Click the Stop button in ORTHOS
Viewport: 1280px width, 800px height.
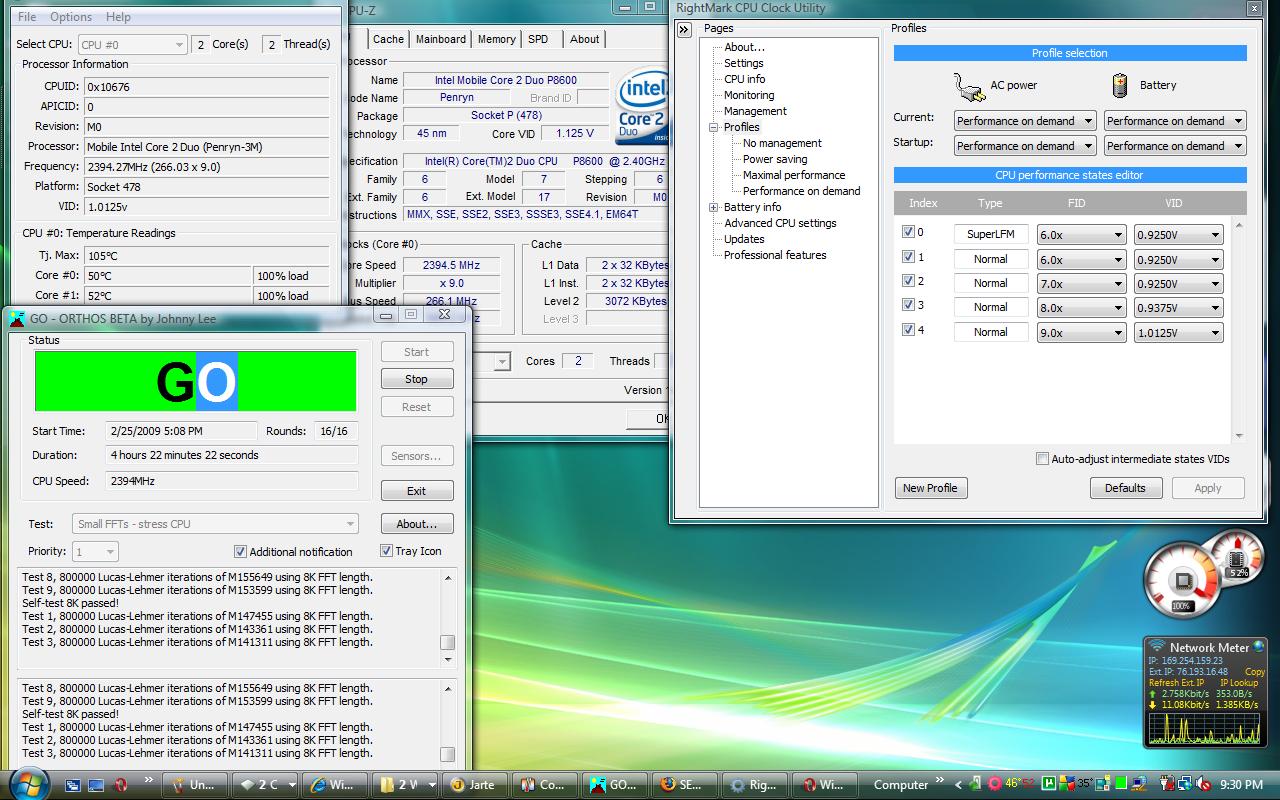pos(417,379)
